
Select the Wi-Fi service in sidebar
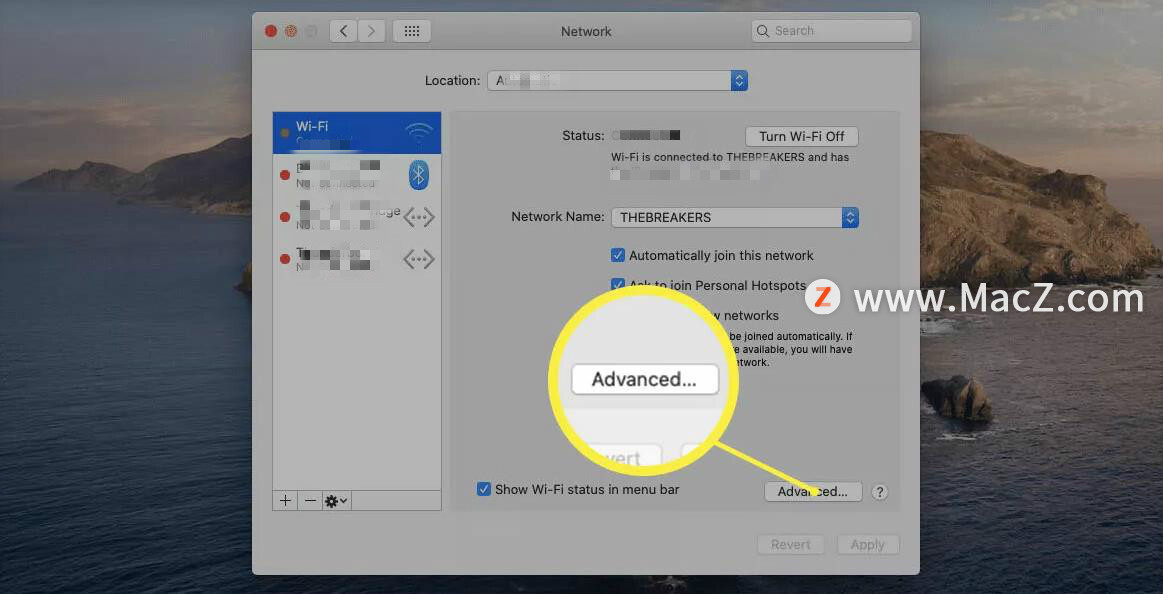[x=357, y=133]
